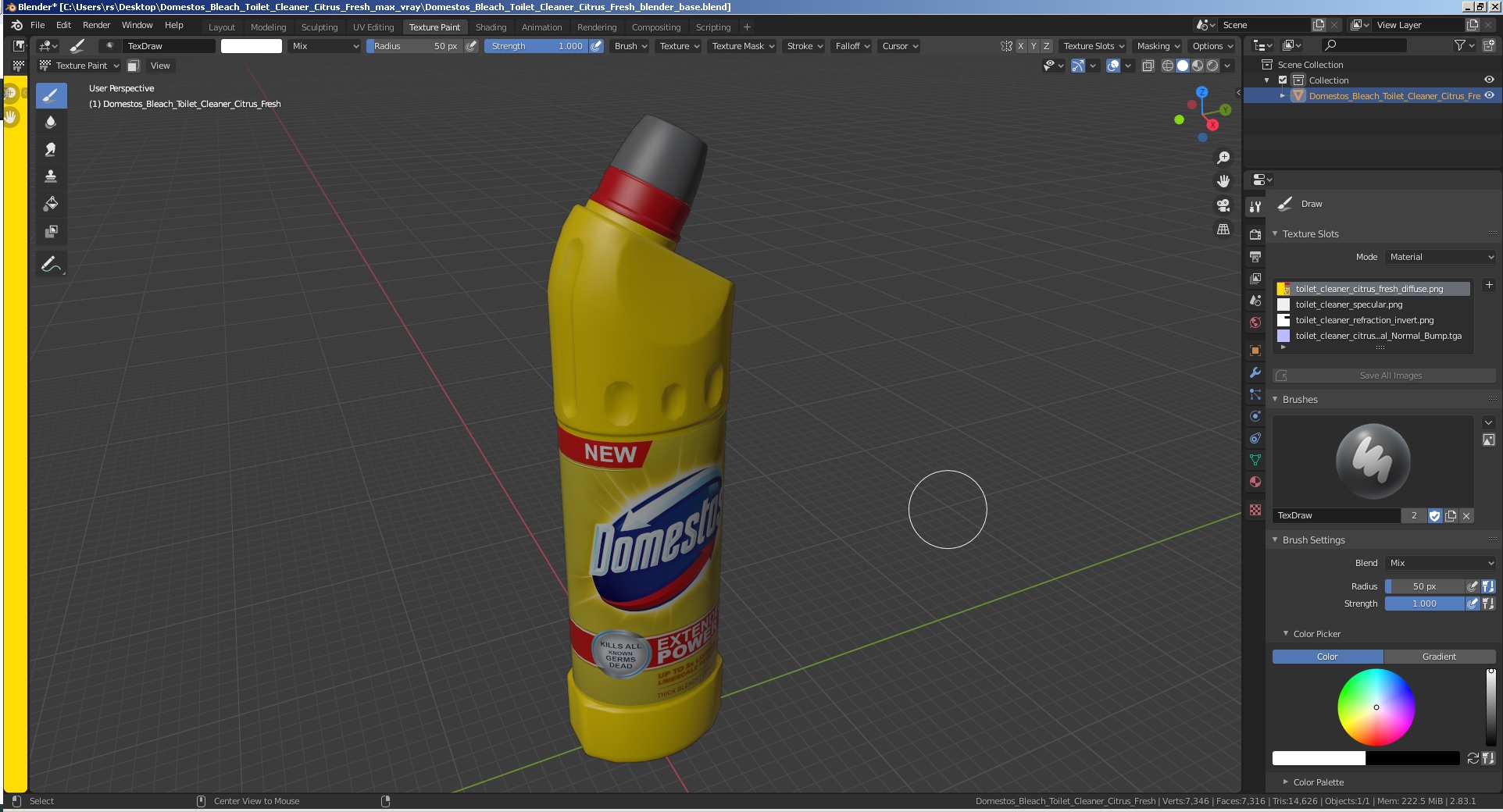Open the Masking popover
This screenshot has width=1503, height=812.
pos(1158,46)
